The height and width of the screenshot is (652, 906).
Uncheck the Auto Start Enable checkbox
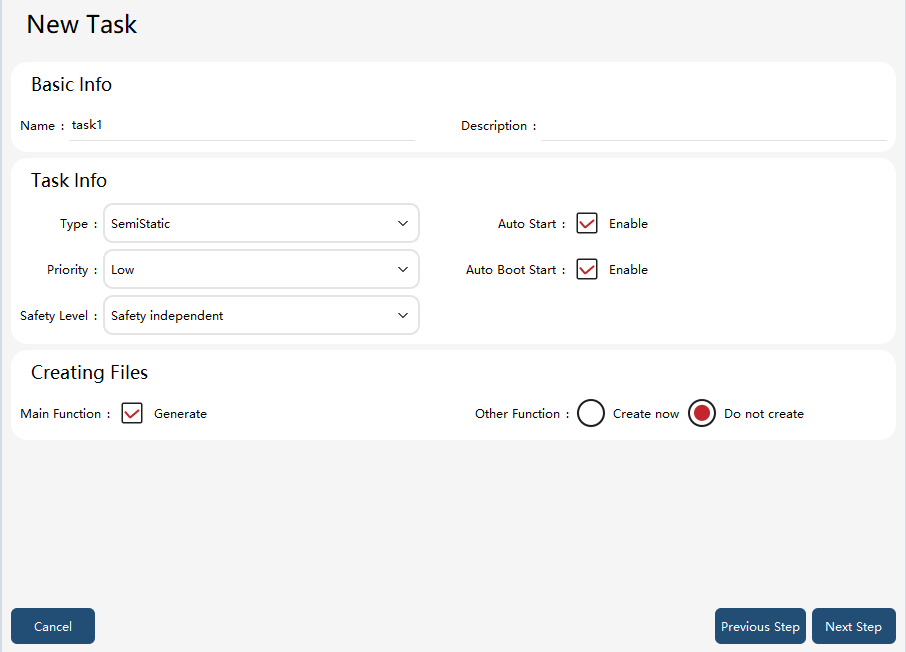586,223
